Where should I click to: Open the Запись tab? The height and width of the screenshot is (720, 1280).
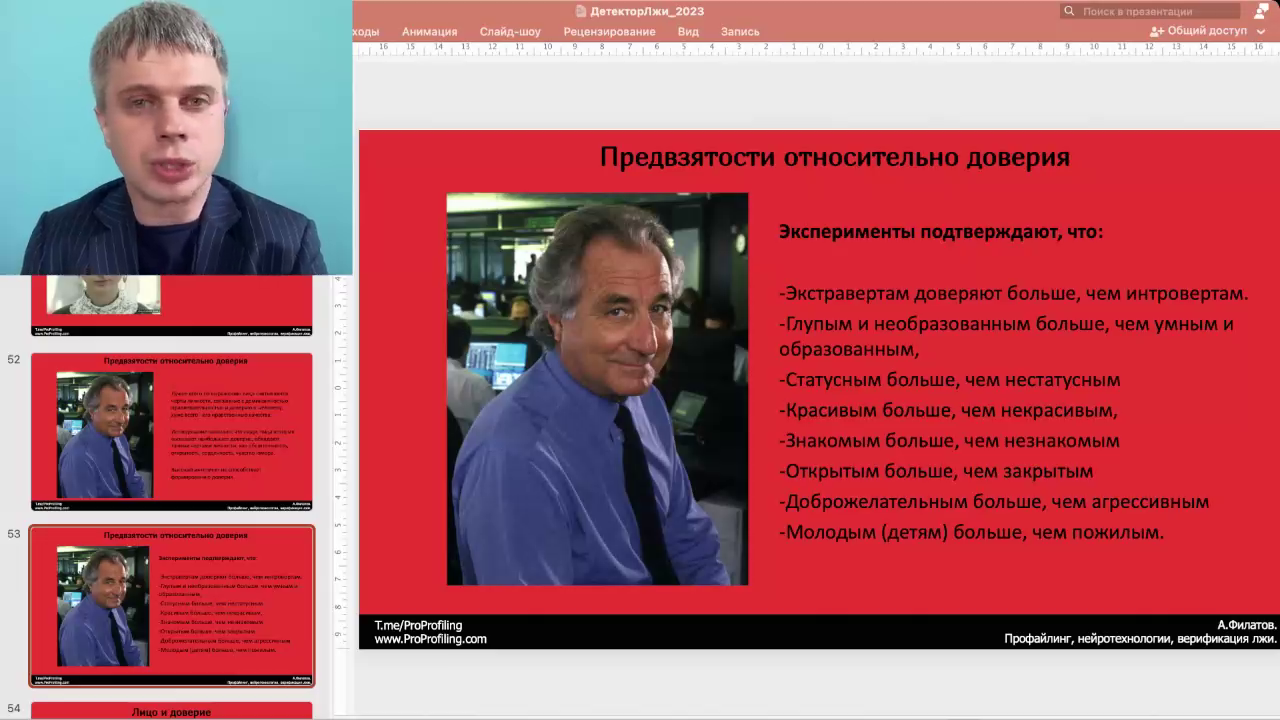coord(740,31)
